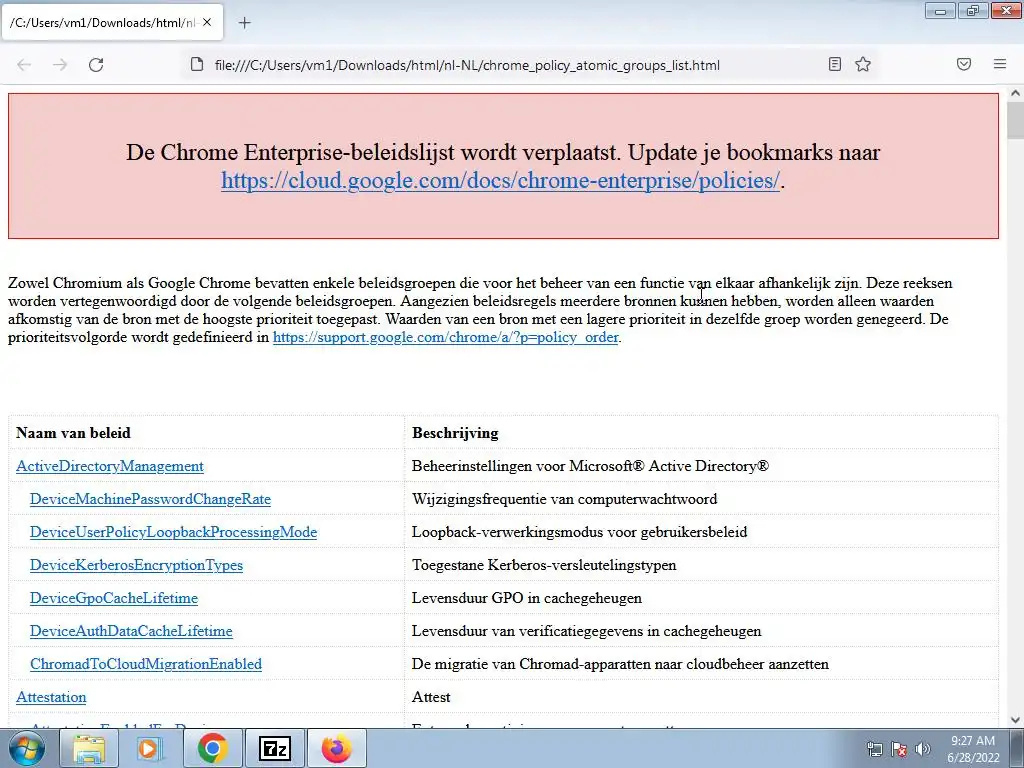Click the banner heading about Chrome Enterprise-beleidslijst
This screenshot has width=1024, height=768.
(503, 152)
